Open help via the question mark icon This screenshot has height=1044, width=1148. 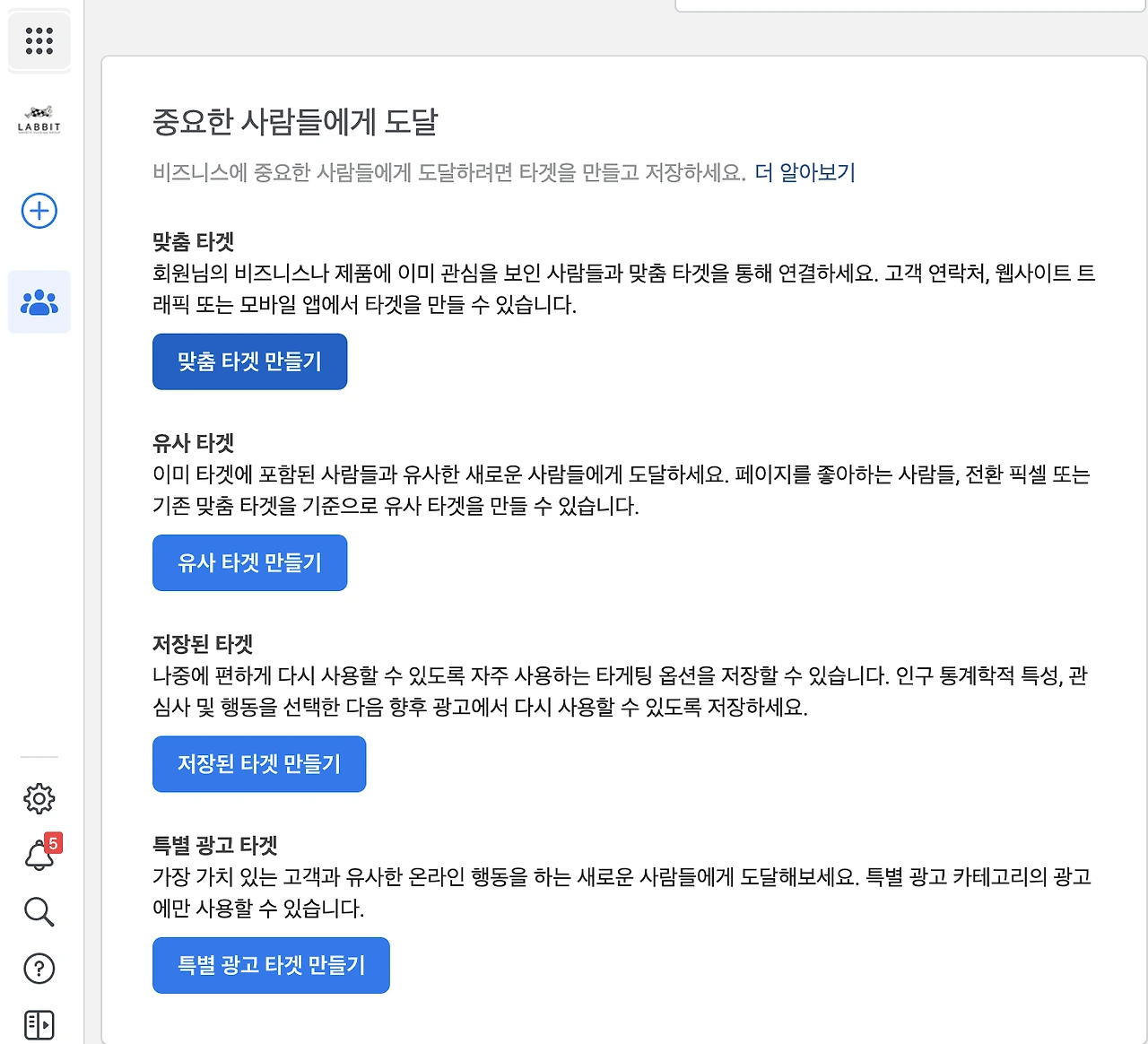[x=39, y=969]
